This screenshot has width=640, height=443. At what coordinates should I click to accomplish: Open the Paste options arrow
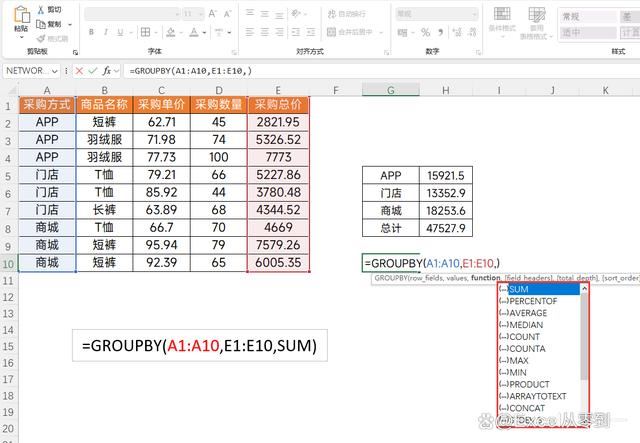pos(22,37)
